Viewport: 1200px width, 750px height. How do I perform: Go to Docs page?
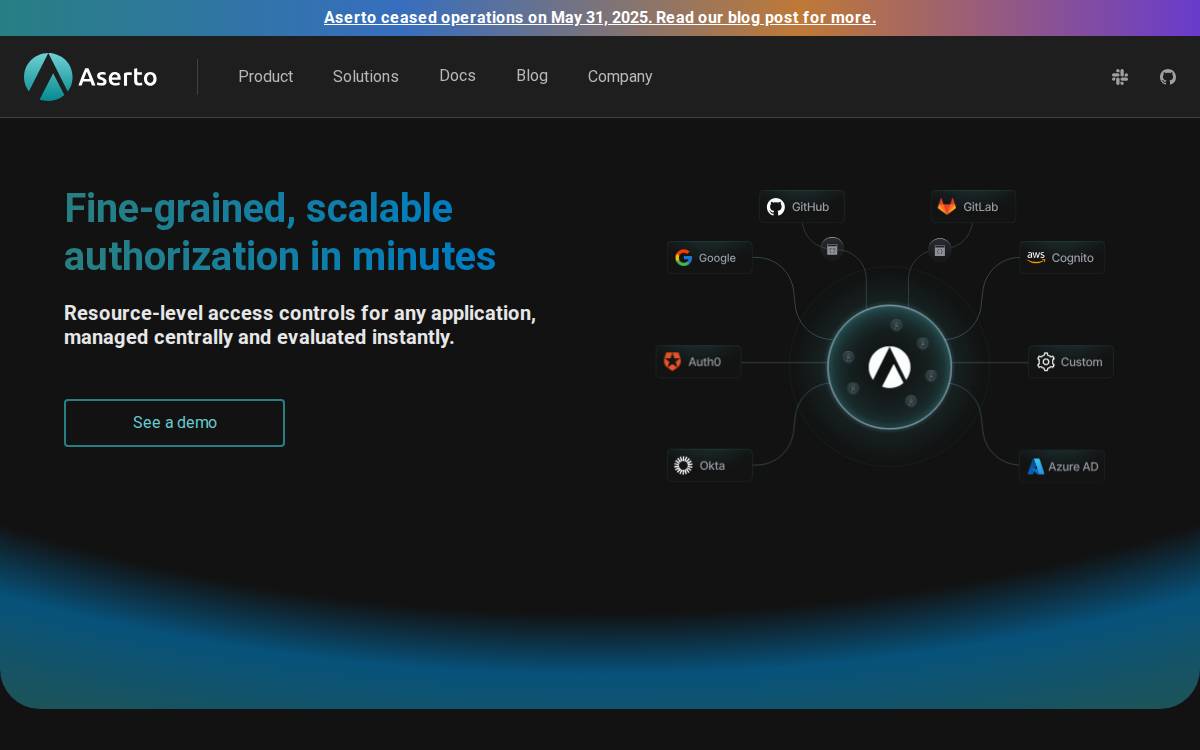(457, 76)
